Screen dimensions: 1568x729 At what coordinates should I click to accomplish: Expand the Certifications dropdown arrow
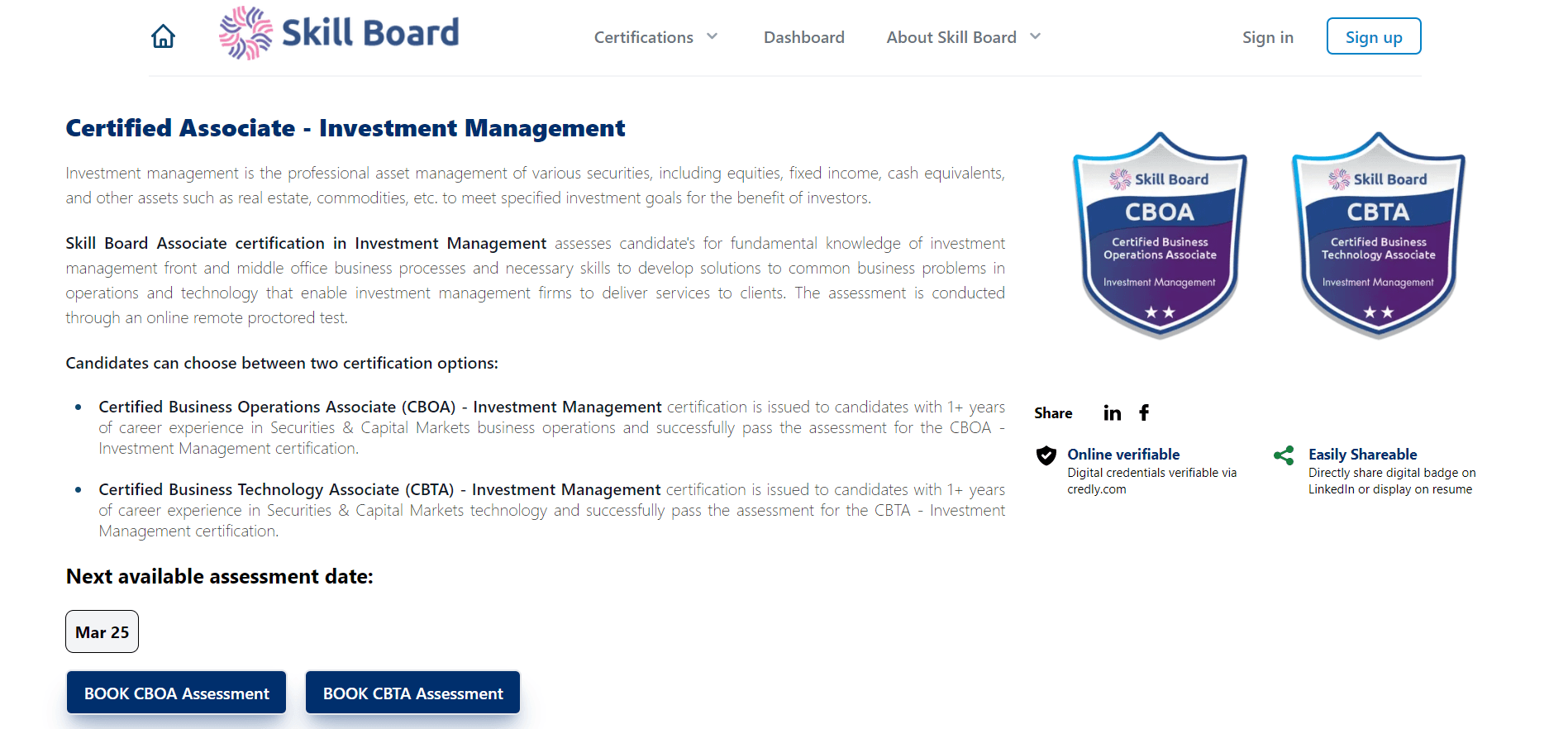point(712,36)
